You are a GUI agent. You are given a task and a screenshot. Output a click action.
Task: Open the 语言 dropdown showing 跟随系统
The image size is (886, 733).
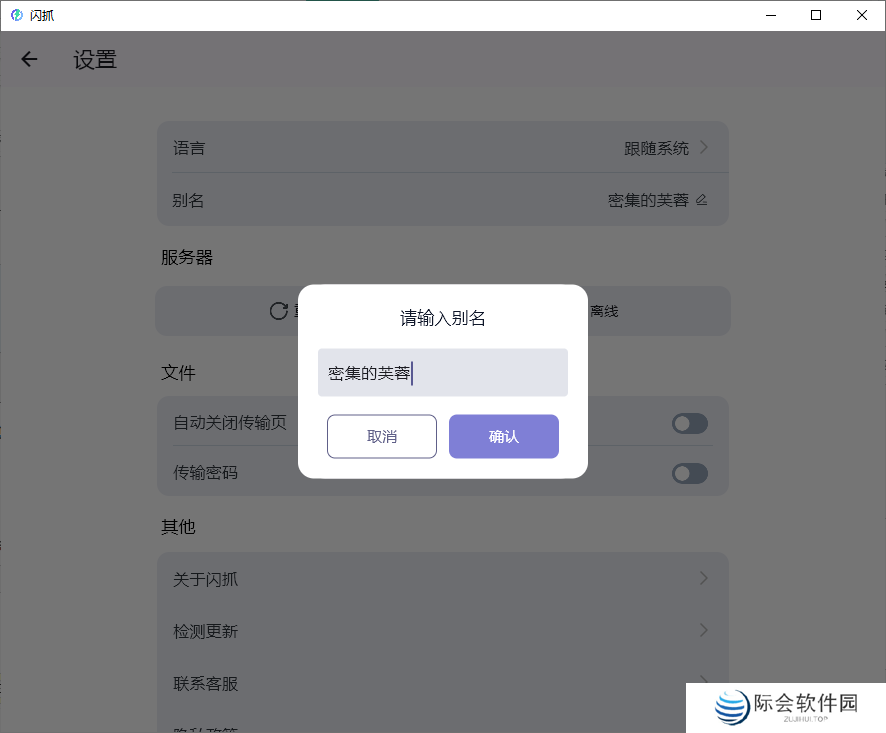(668, 147)
